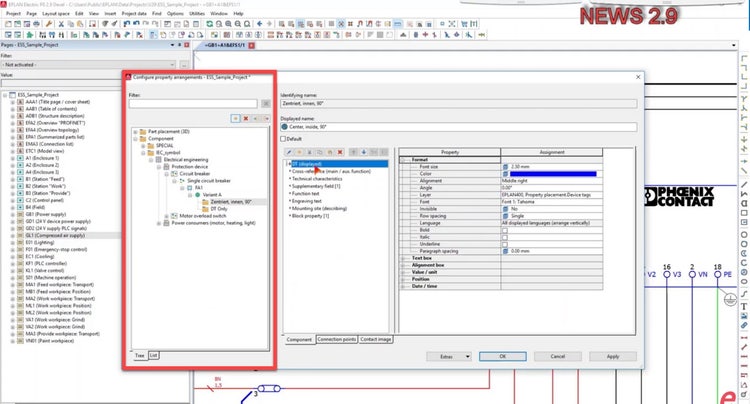Enable the Default checkbox
The height and width of the screenshot is (404, 750).
(284, 138)
